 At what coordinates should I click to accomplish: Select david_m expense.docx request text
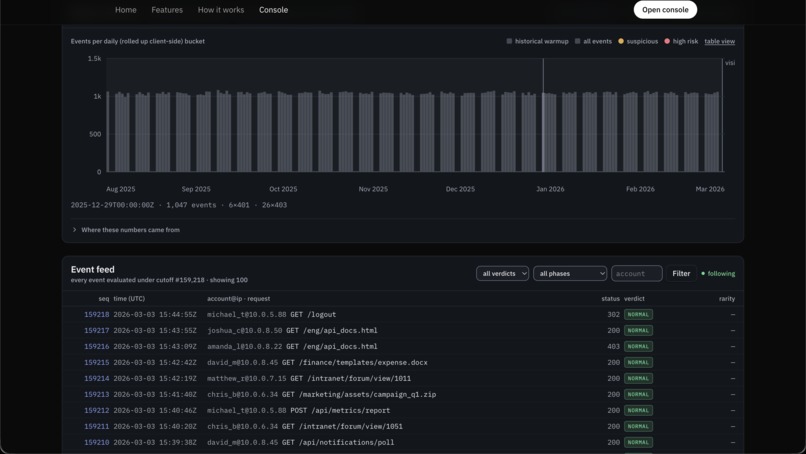pos(317,362)
